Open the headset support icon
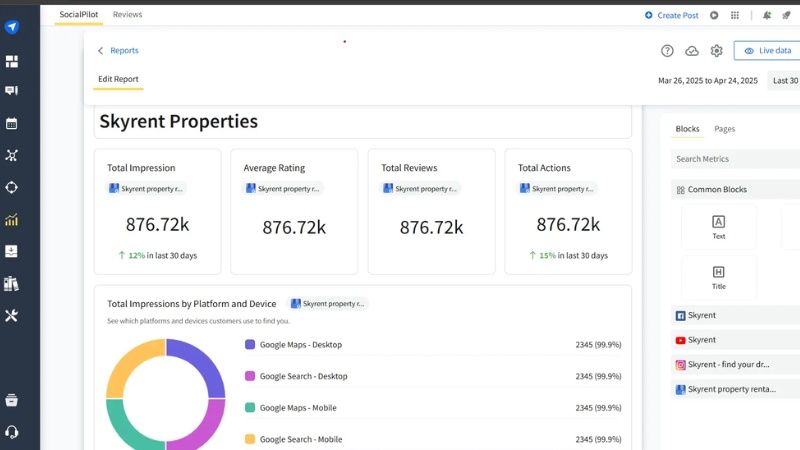This screenshot has width=800, height=450. [11, 432]
